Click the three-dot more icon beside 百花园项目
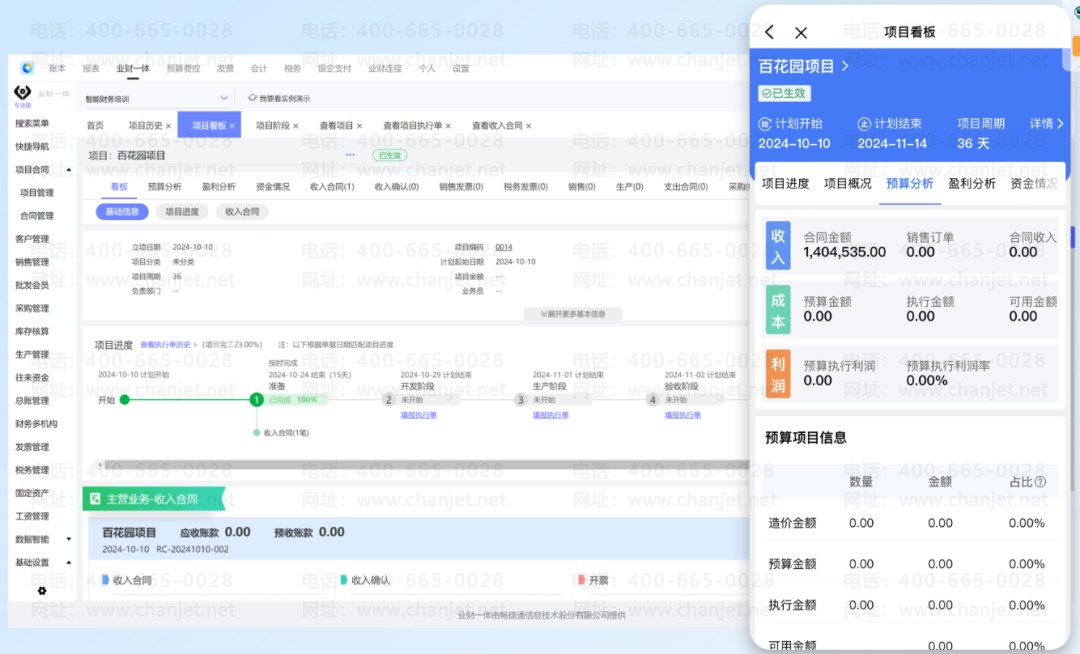Image resolution: width=1080 pixels, height=654 pixels. [x=350, y=155]
